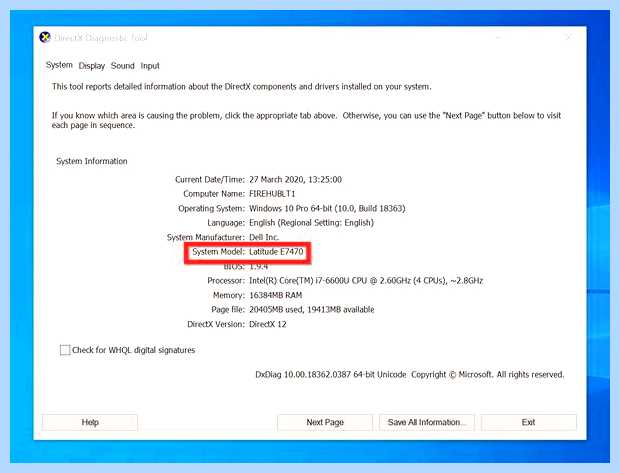Click the DirectX Diagnostic Tool title icon

pyautogui.click(x=45, y=37)
